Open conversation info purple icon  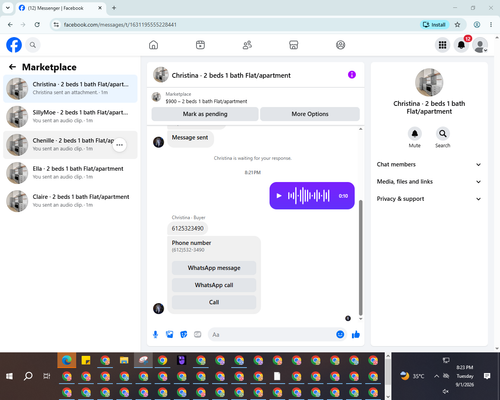coord(352,75)
